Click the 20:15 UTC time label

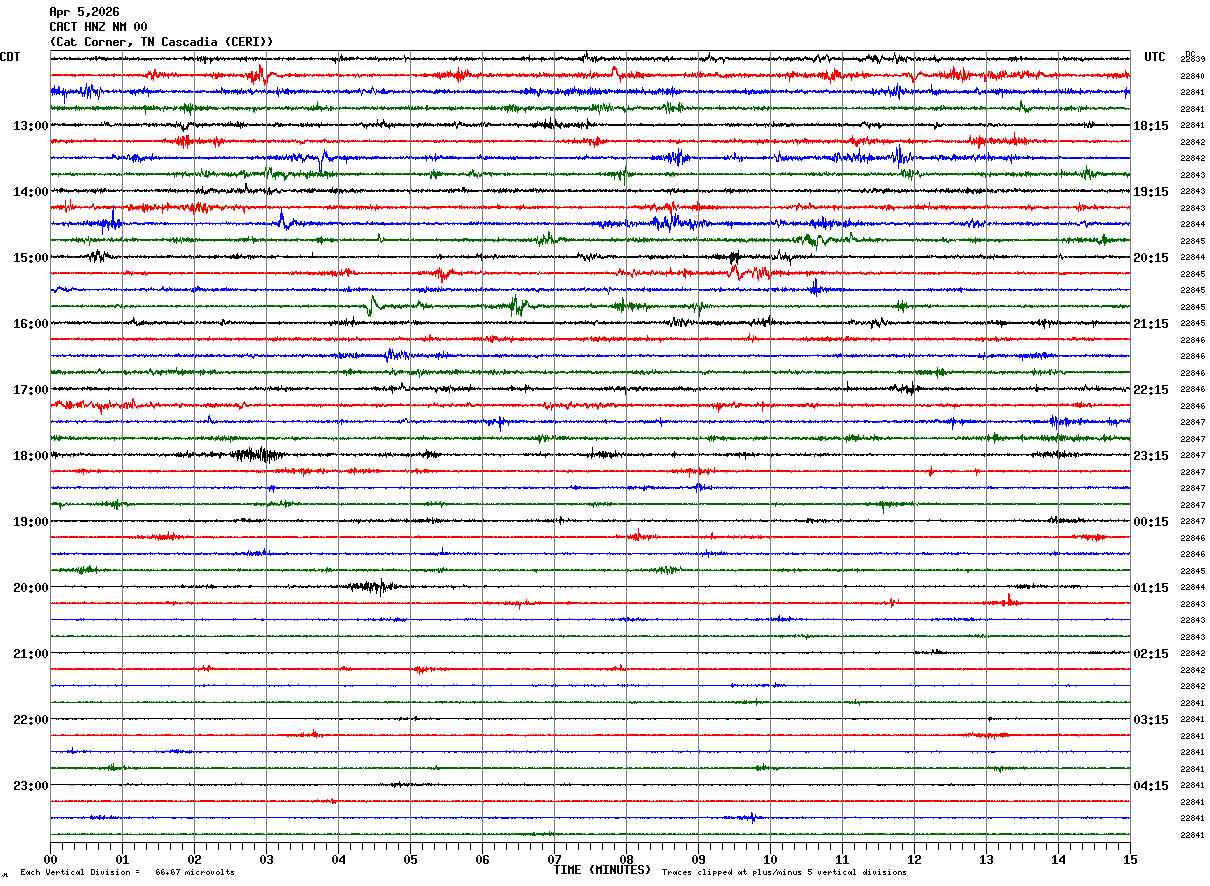click(x=1151, y=258)
